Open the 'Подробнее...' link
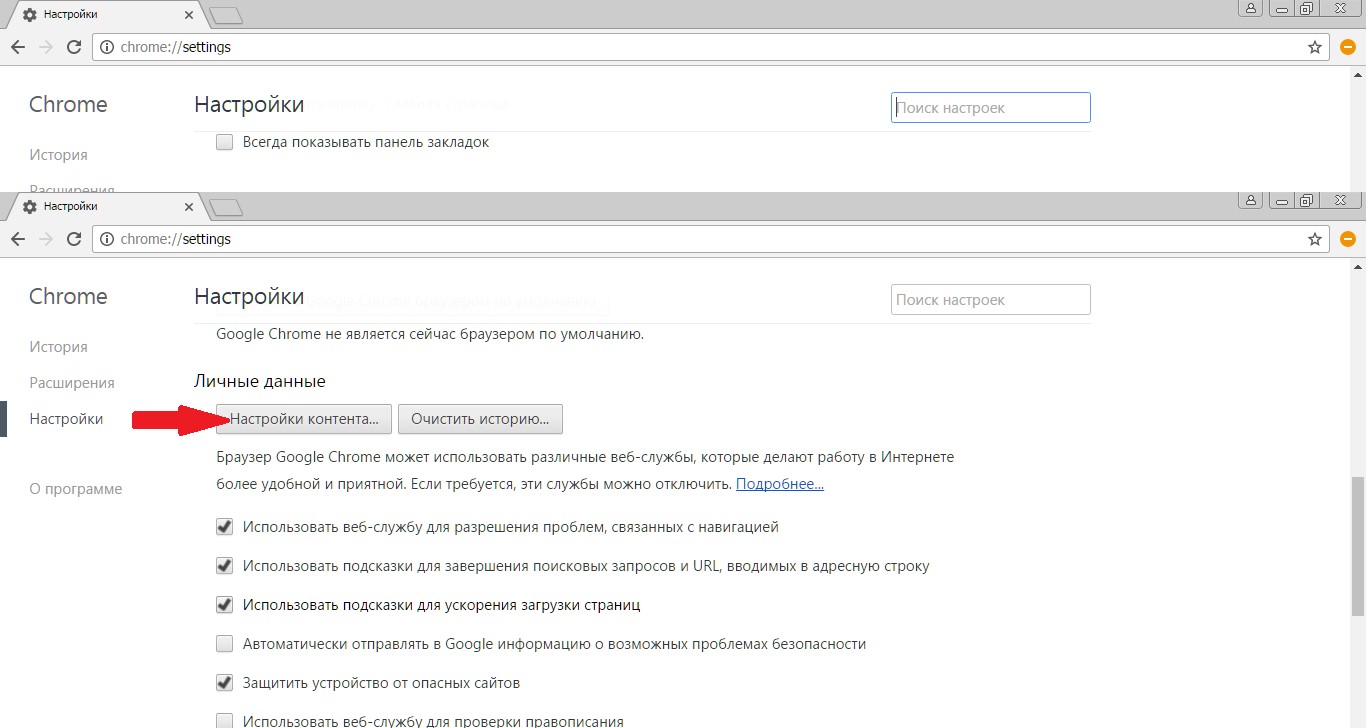This screenshot has width=1366, height=728. pyautogui.click(x=779, y=484)
